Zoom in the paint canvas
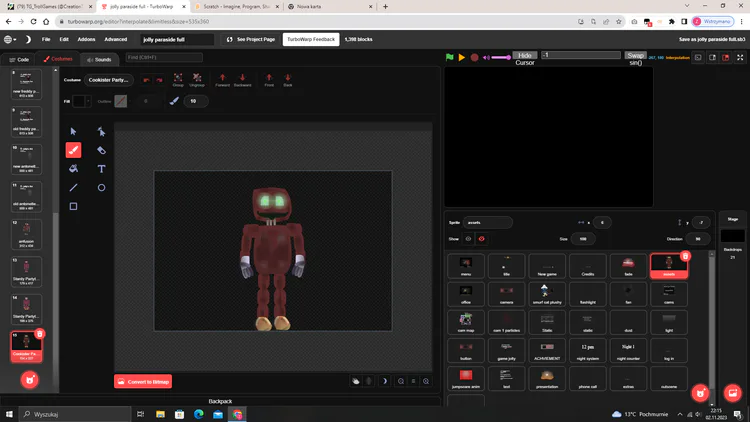Screen dimensions: 750x422 [426, 381]
